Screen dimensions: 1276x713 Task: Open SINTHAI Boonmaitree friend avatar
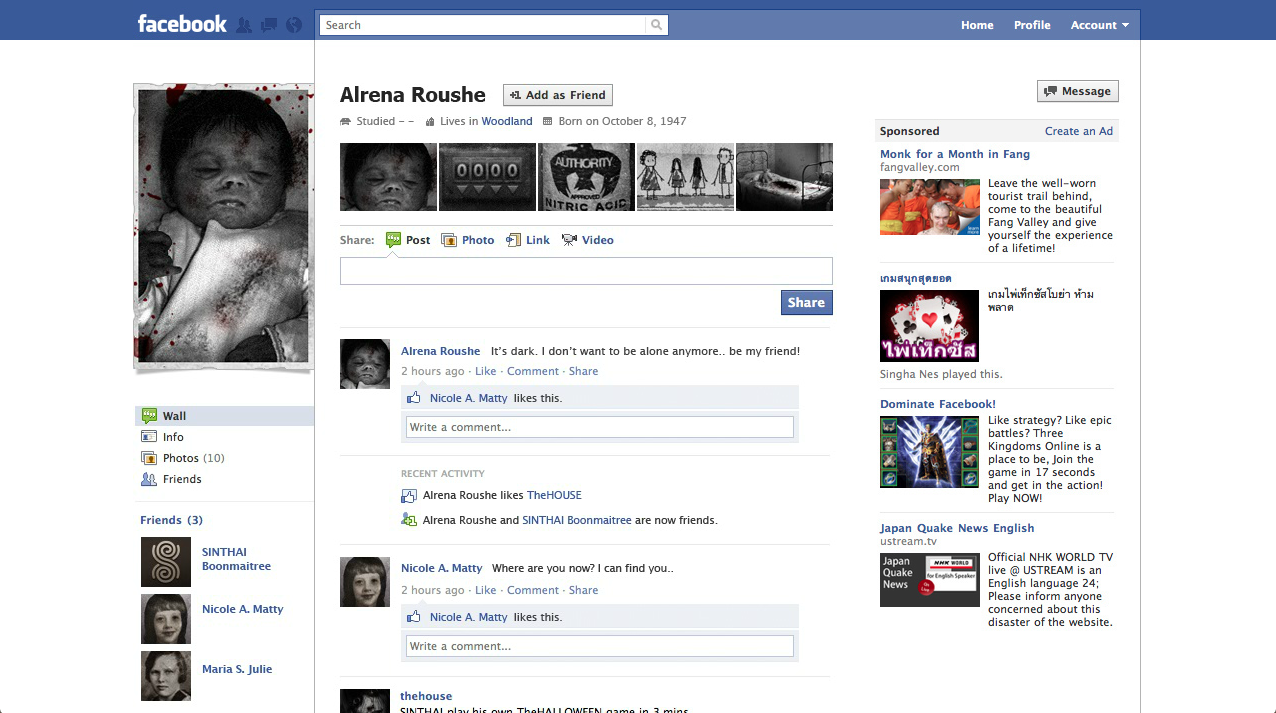click(x=166, y=562)
